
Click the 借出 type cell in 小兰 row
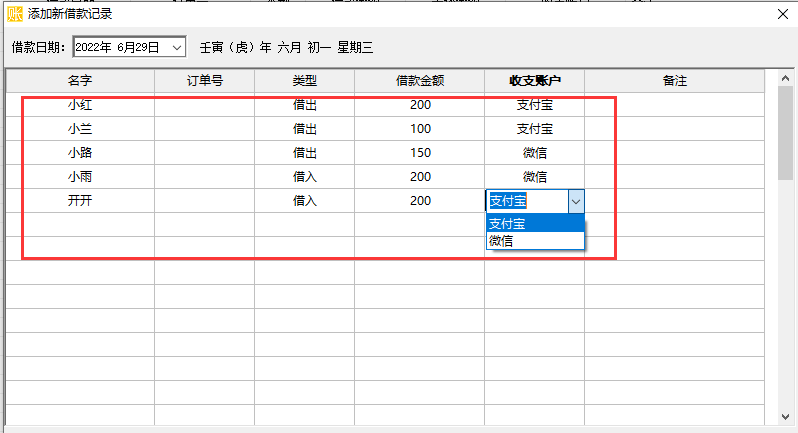[304, 129]
